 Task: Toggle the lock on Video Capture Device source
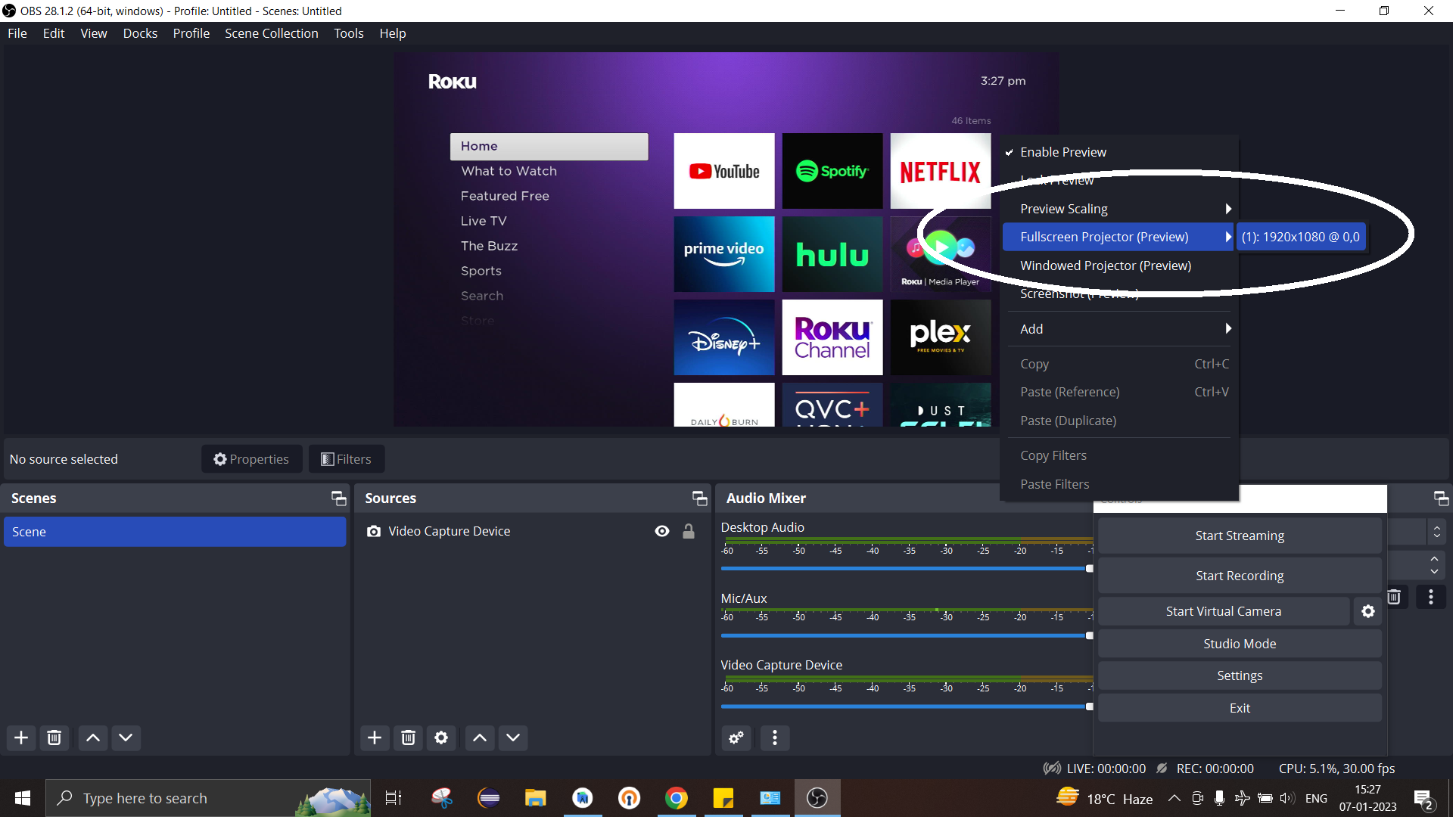690,533
